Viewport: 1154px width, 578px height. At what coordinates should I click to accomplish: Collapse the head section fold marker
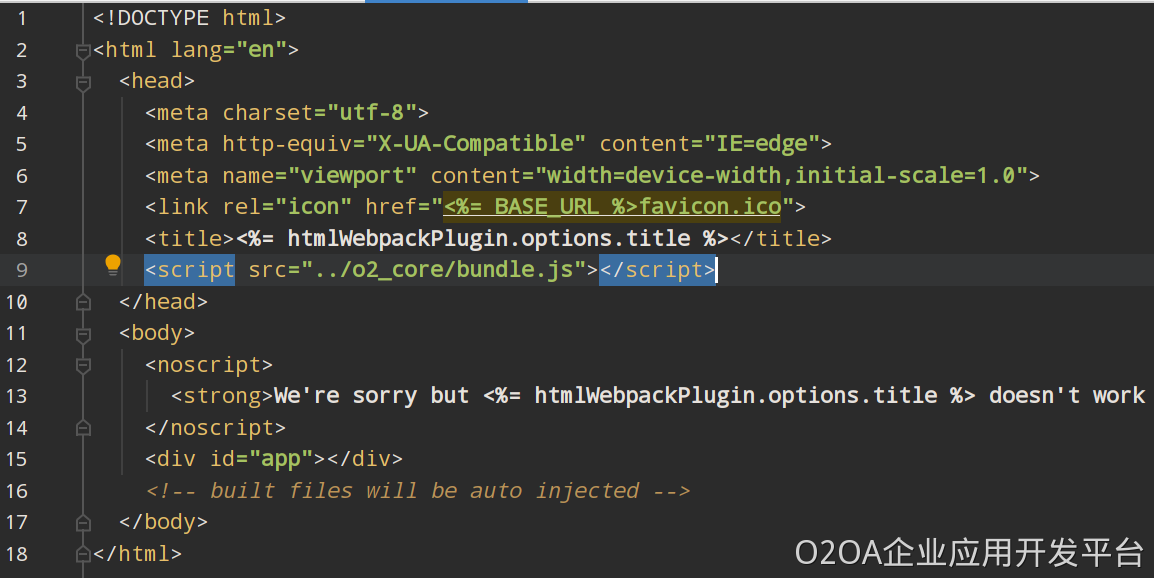pyautogui.click(x=83, y=82)
